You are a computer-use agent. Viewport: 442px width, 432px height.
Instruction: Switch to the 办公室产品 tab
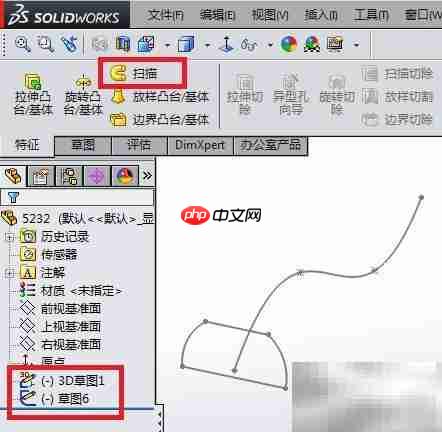pos(271,145)
